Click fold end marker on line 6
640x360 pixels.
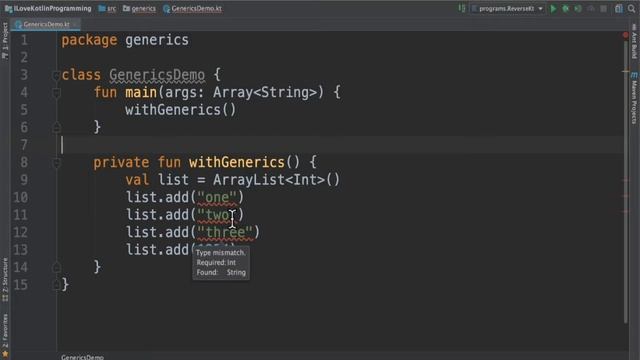57,128
